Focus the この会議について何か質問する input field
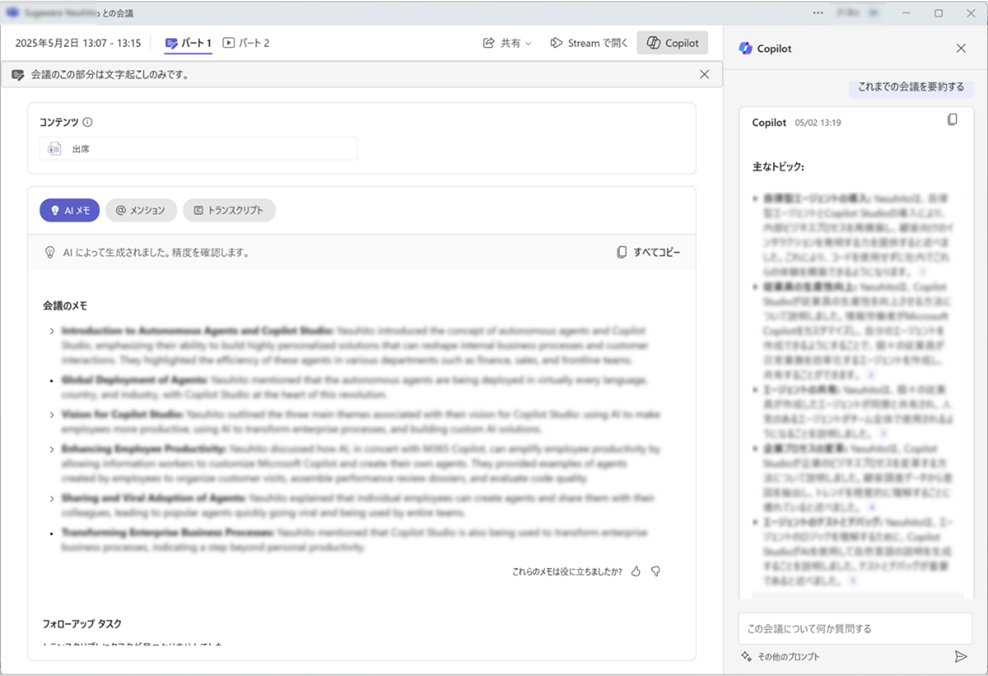 [x=855, y=629]
